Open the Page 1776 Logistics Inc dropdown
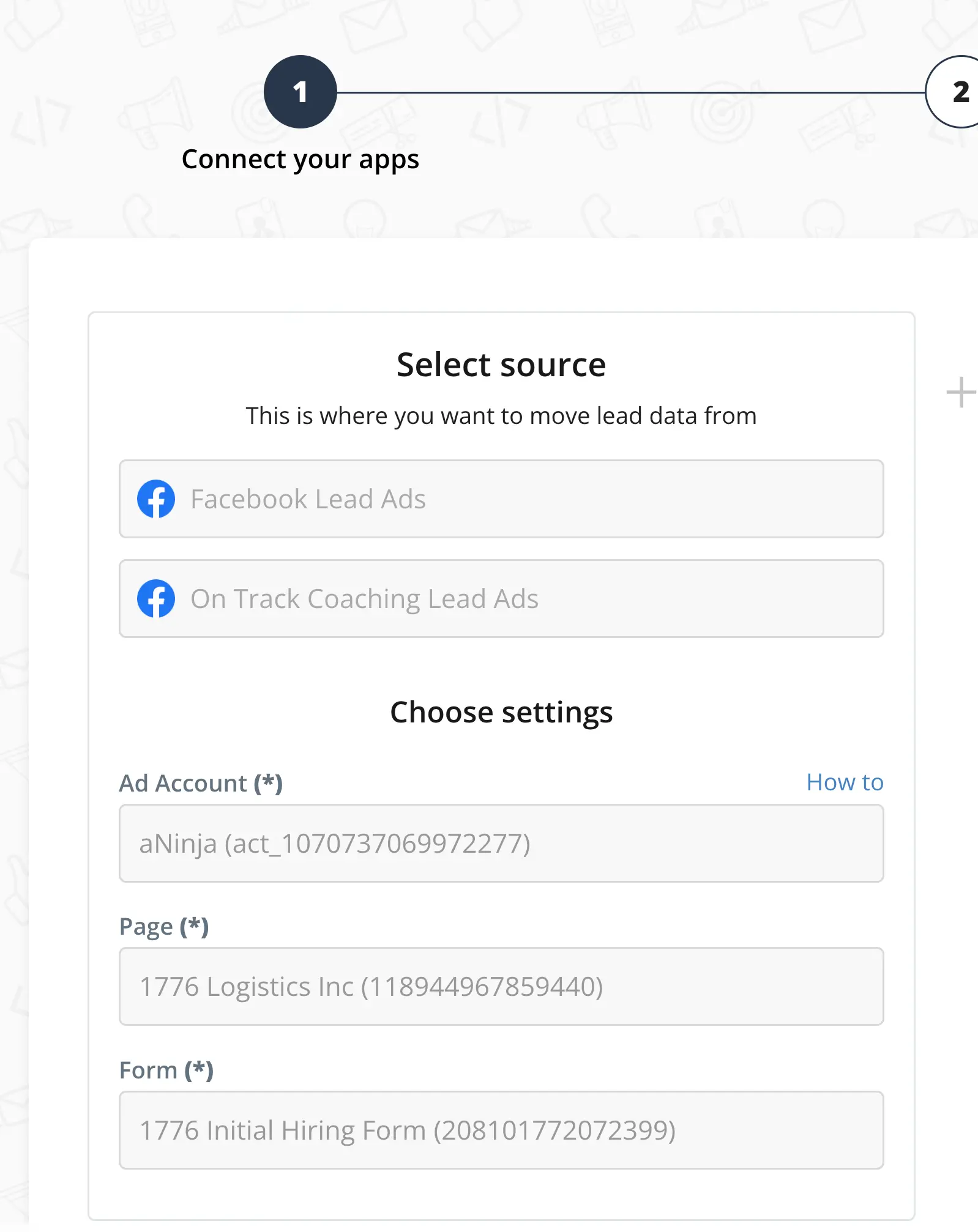The height and width of the screenshot is (1232, 978). [501, 986]
